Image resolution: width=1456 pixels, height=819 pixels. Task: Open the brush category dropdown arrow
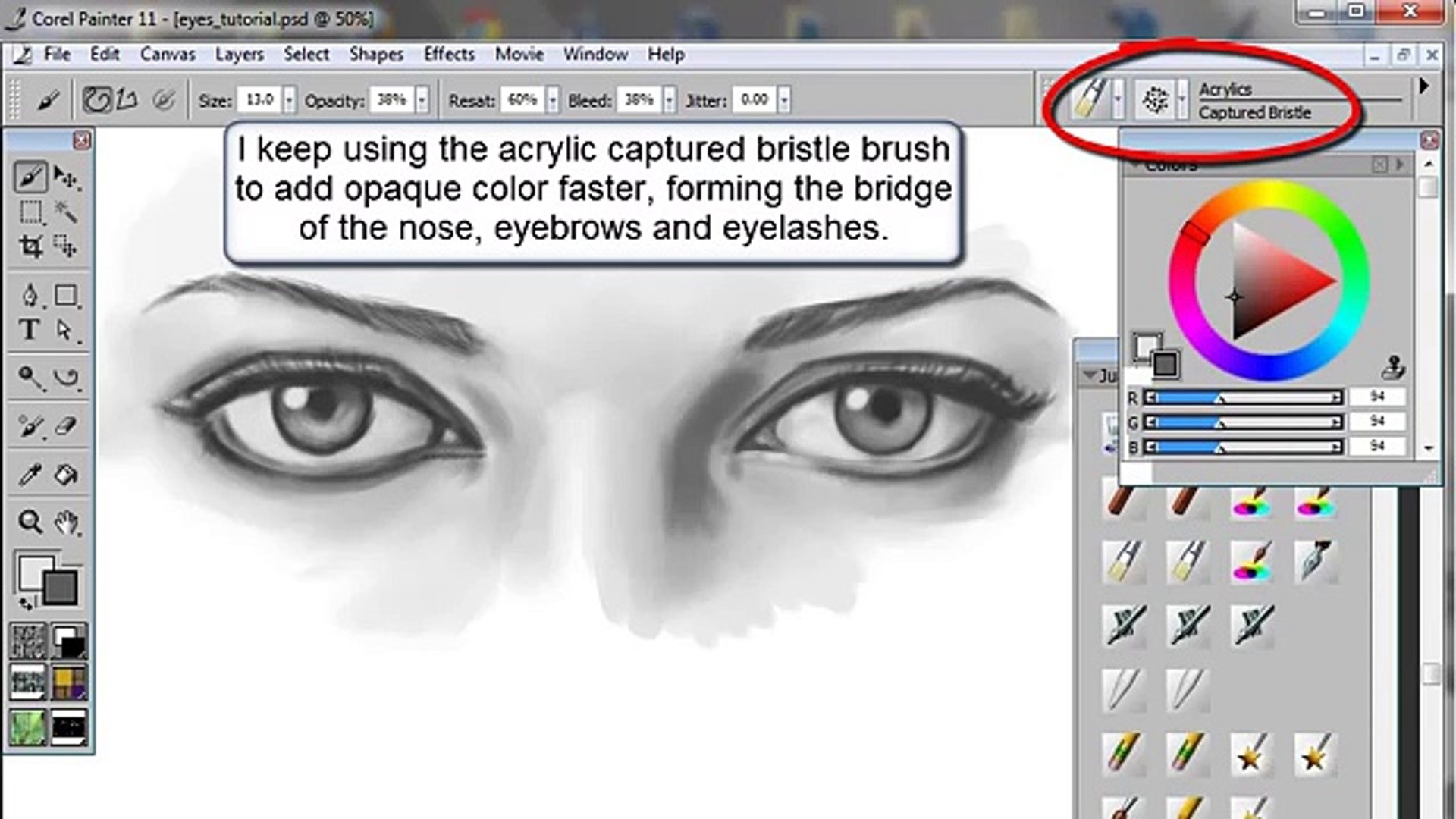(x=1118, y=100)
